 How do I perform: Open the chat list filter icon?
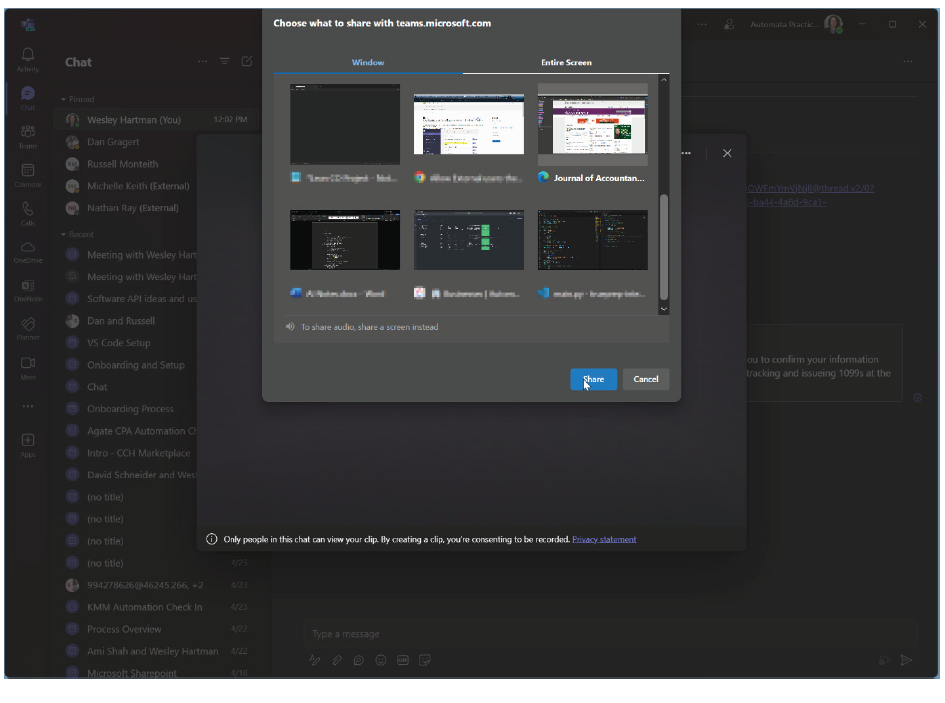[225, 62]
